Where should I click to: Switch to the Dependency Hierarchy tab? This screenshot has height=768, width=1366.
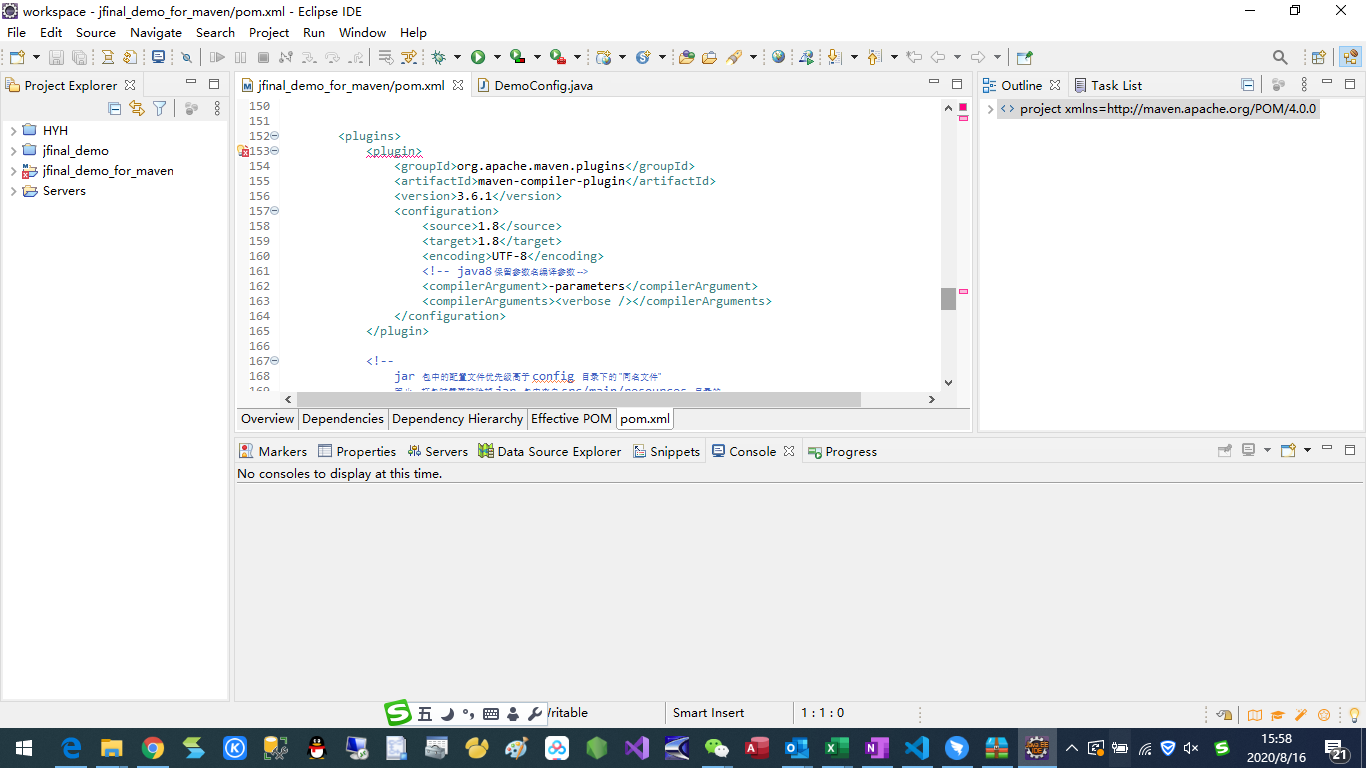[457, 419]
